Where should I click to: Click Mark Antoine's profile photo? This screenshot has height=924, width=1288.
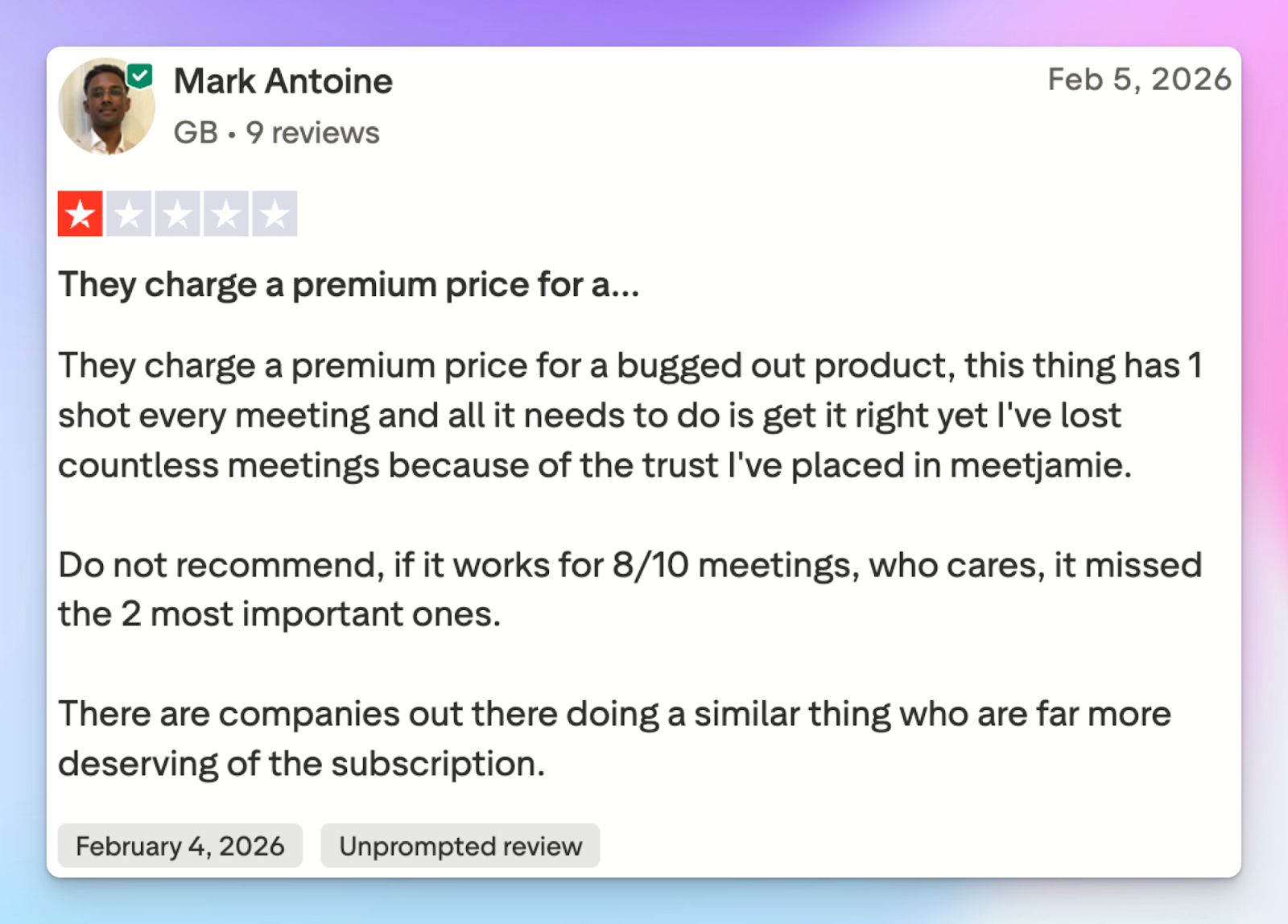click(x=105, y=106)
